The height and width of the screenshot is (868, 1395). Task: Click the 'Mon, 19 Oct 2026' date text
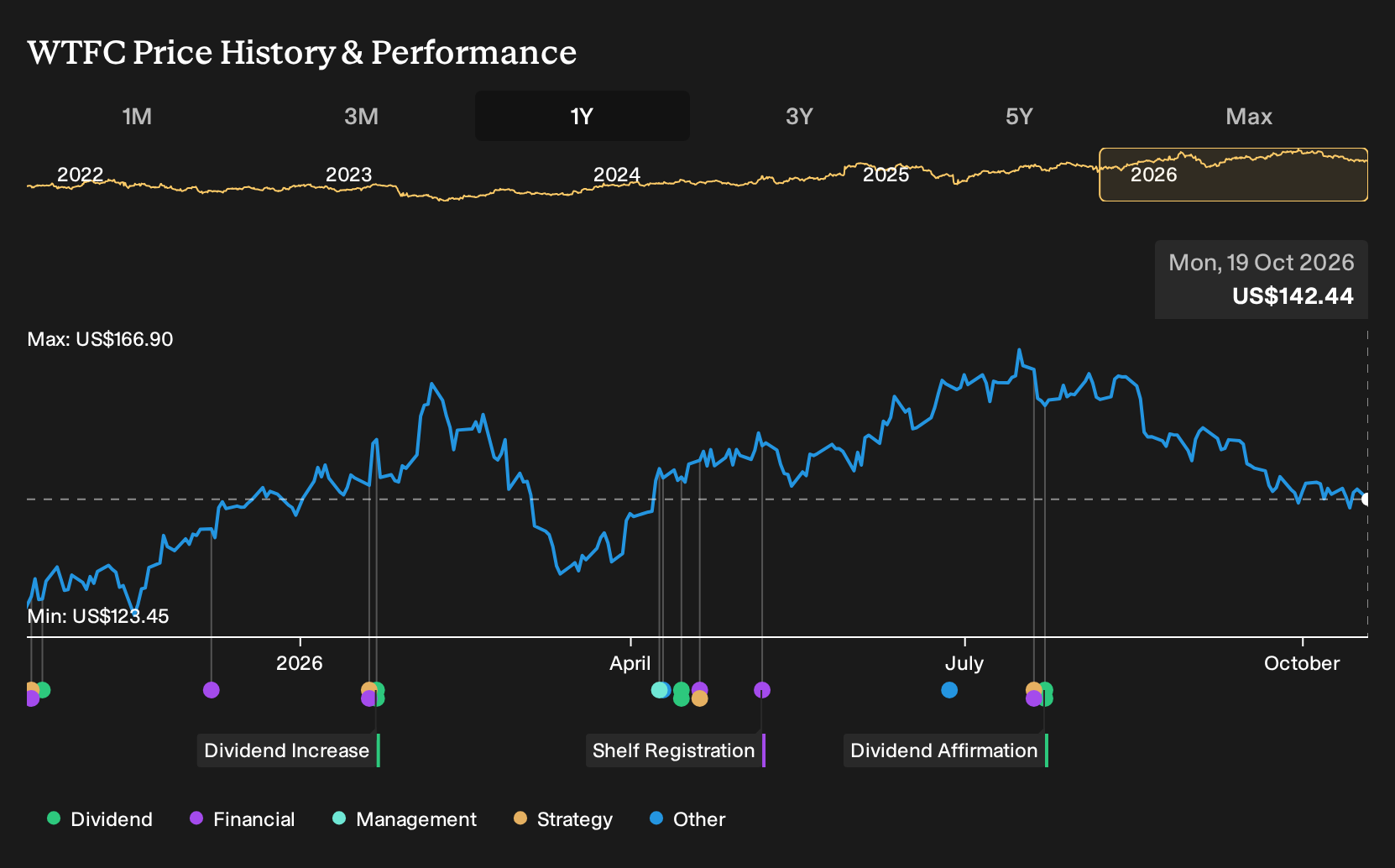coord(1262,263)
